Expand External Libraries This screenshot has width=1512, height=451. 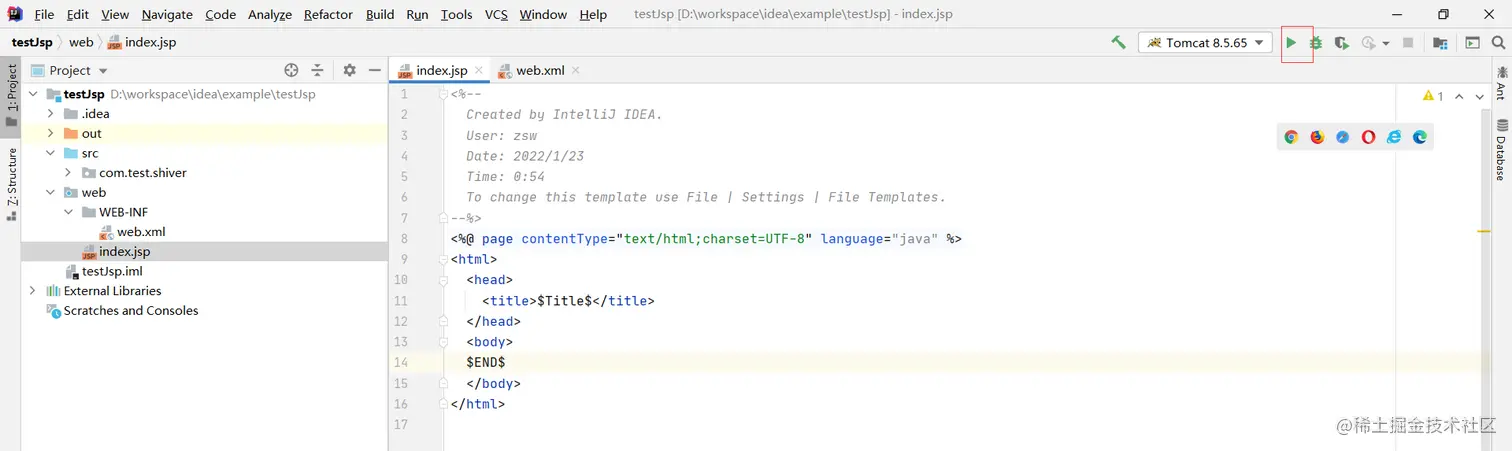point(33,291)
